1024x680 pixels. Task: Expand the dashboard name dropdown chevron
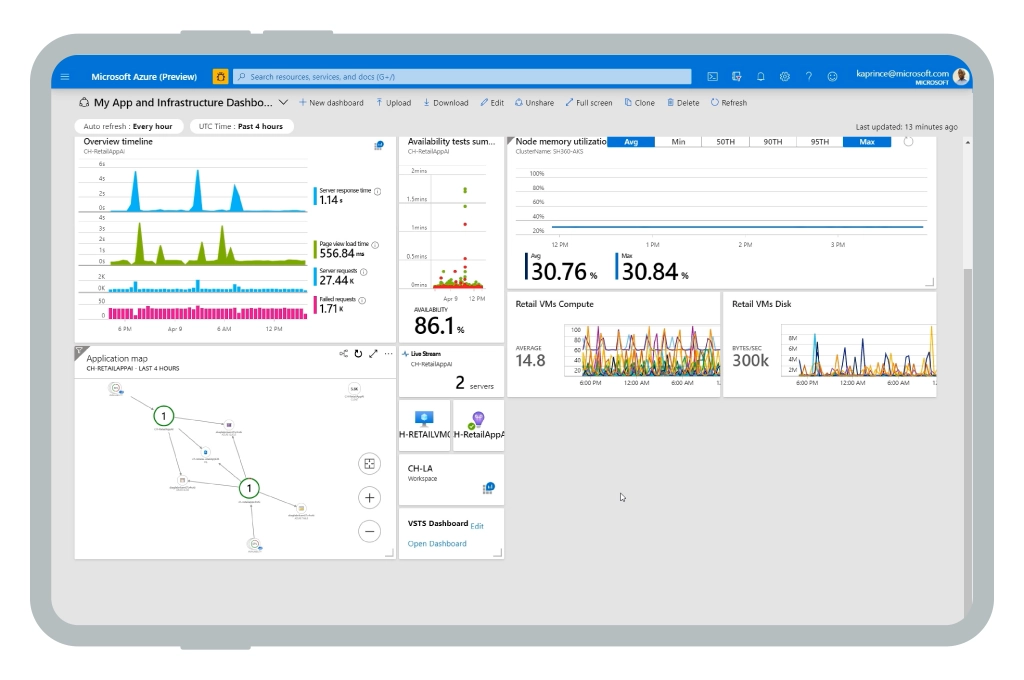[x=283, y=103]
